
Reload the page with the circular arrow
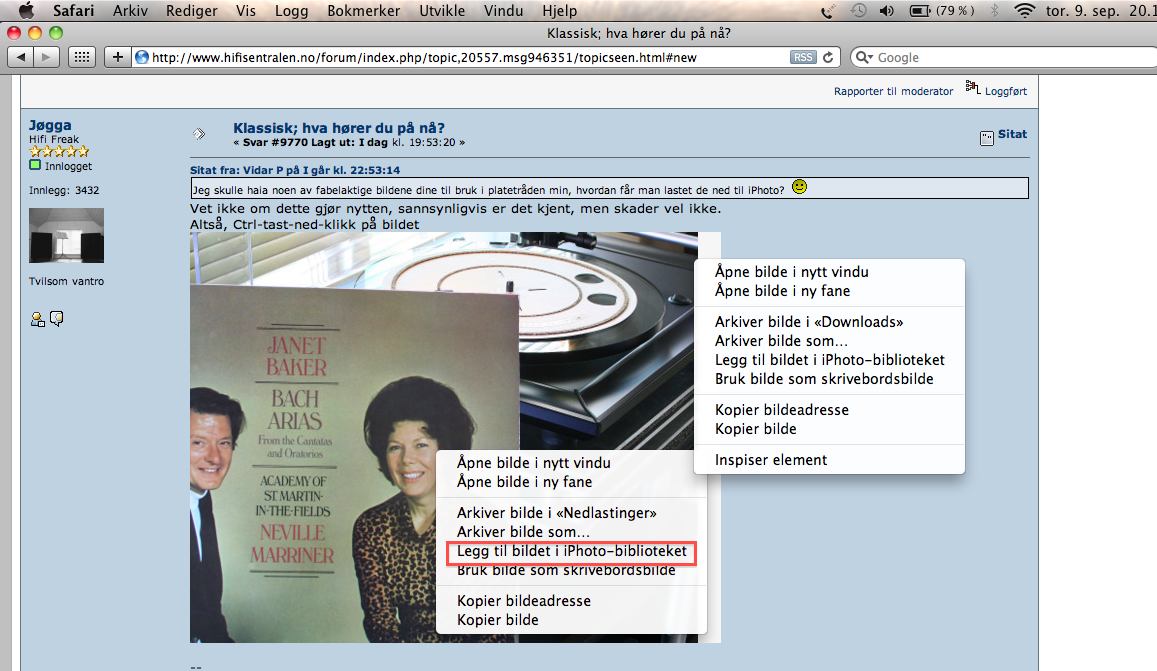tap(828, 57)
